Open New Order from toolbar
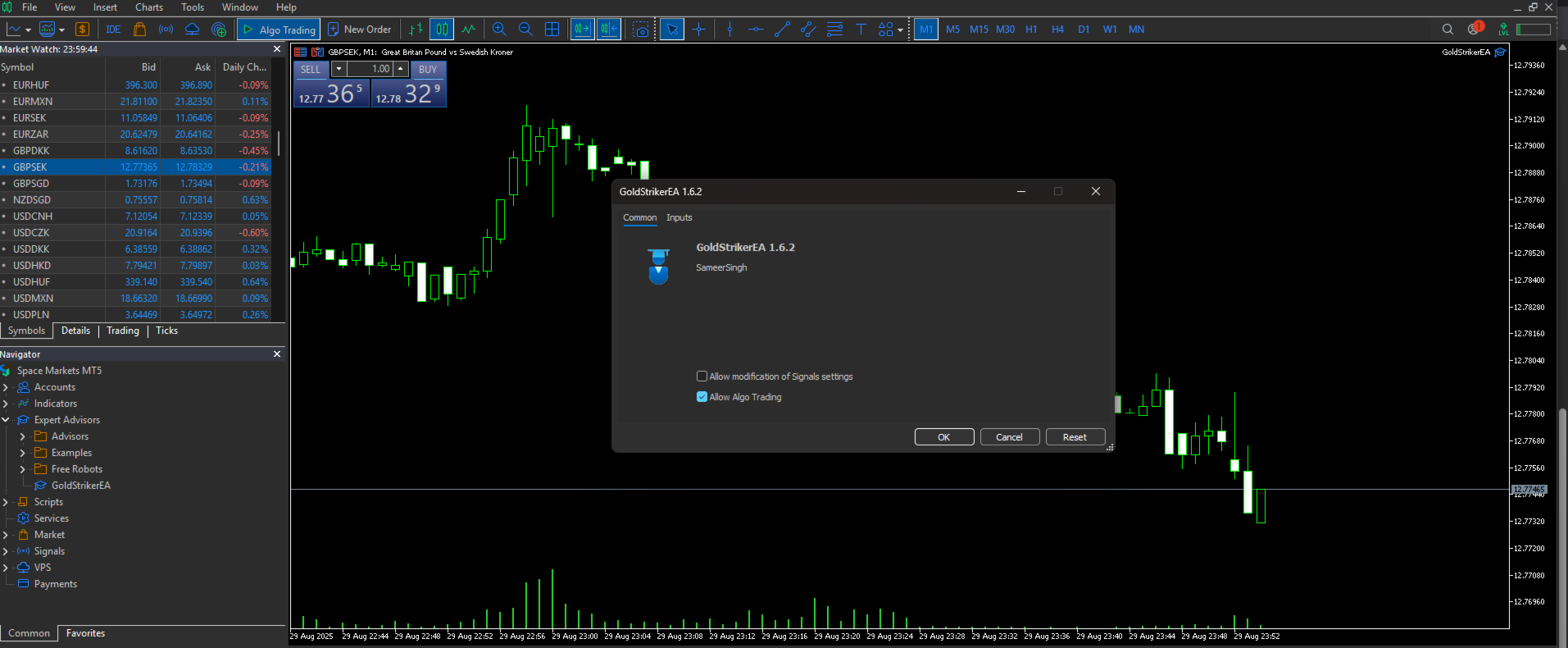Screen dimensions: 1568x648 tap(360, 30)
